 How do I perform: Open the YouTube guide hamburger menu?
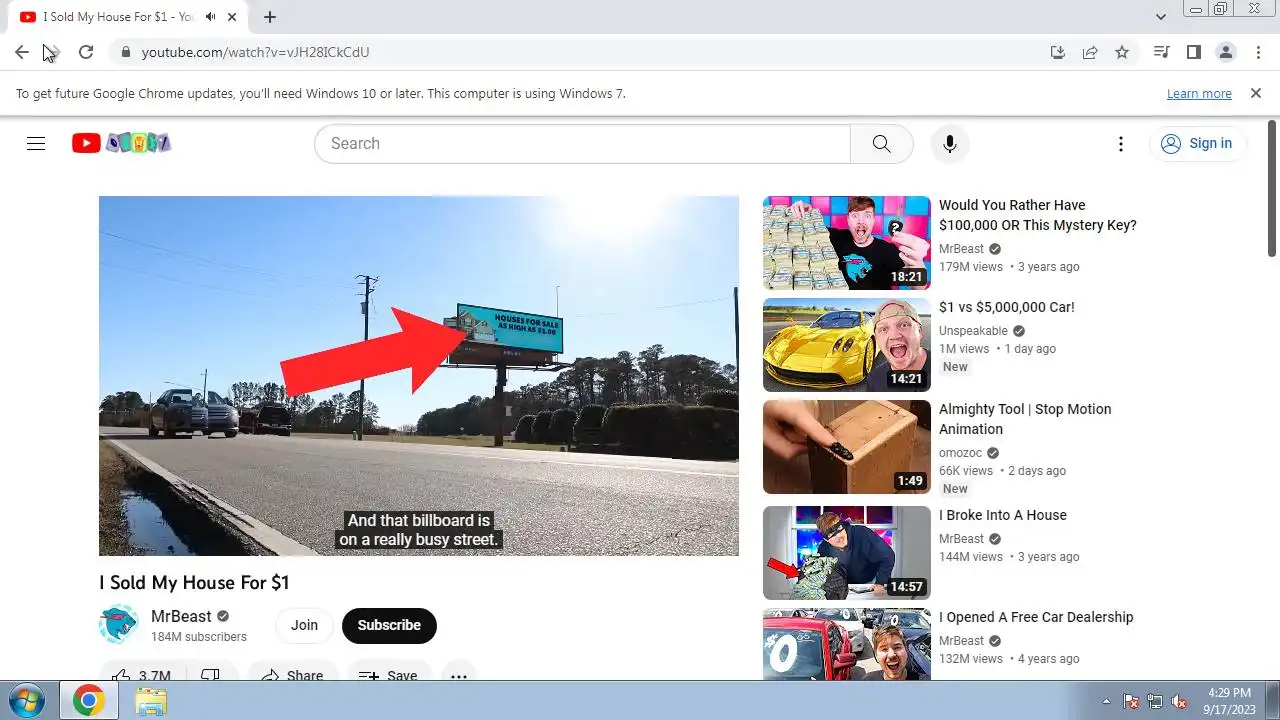(x=36, y=143)
